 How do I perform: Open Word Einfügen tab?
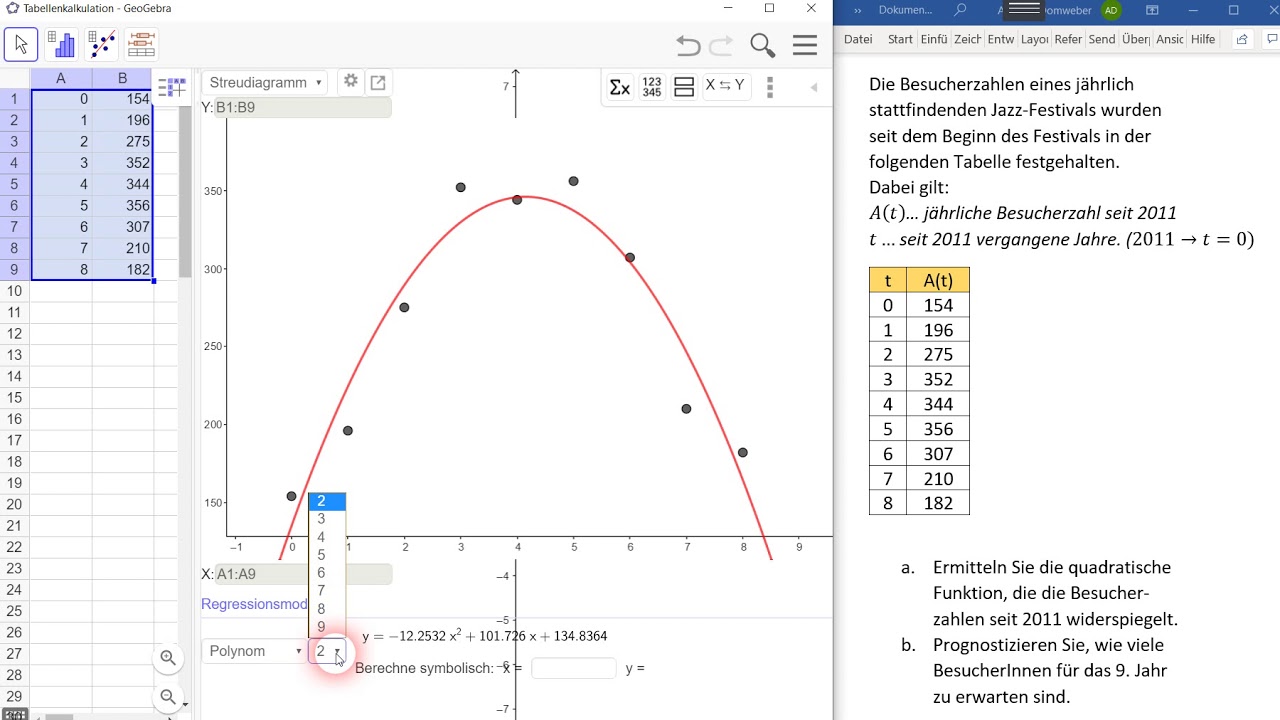[934, 39]
